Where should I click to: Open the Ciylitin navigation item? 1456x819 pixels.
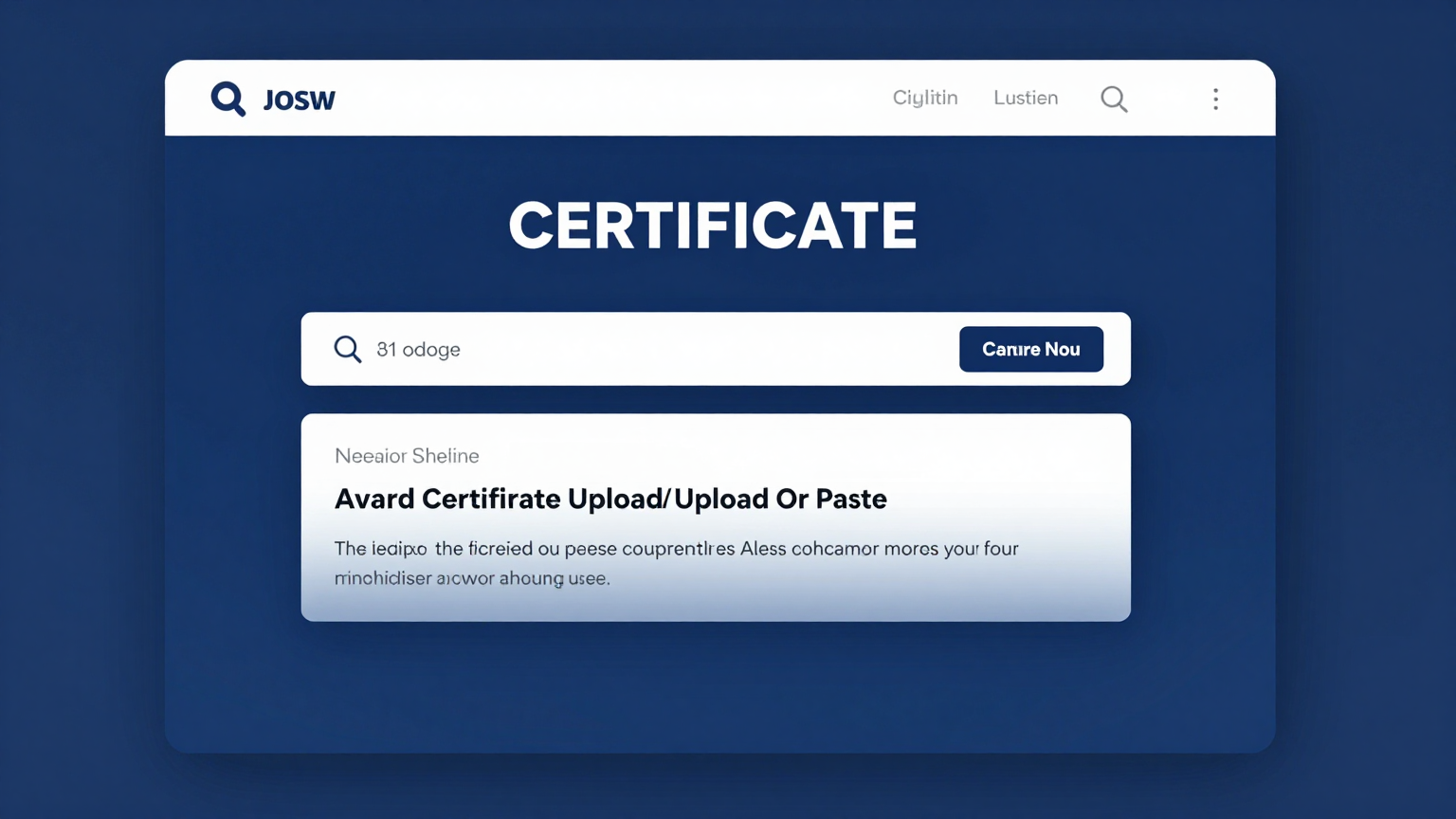(x=924, y=98)
